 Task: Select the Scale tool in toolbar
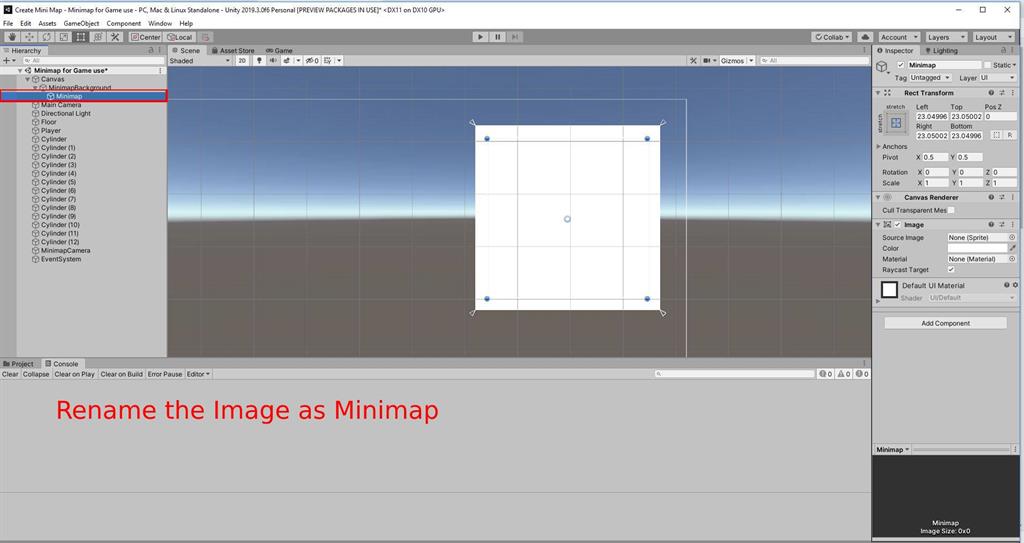click(63, 37)
